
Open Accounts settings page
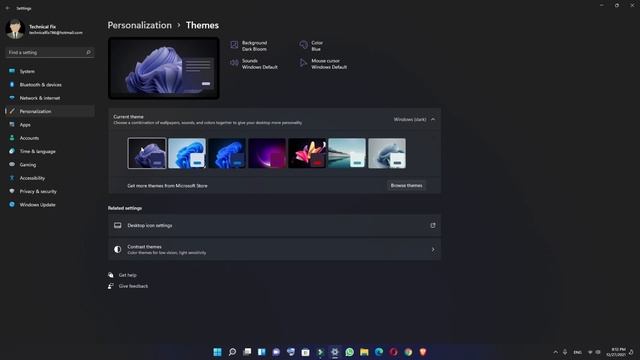pos(50,138)
